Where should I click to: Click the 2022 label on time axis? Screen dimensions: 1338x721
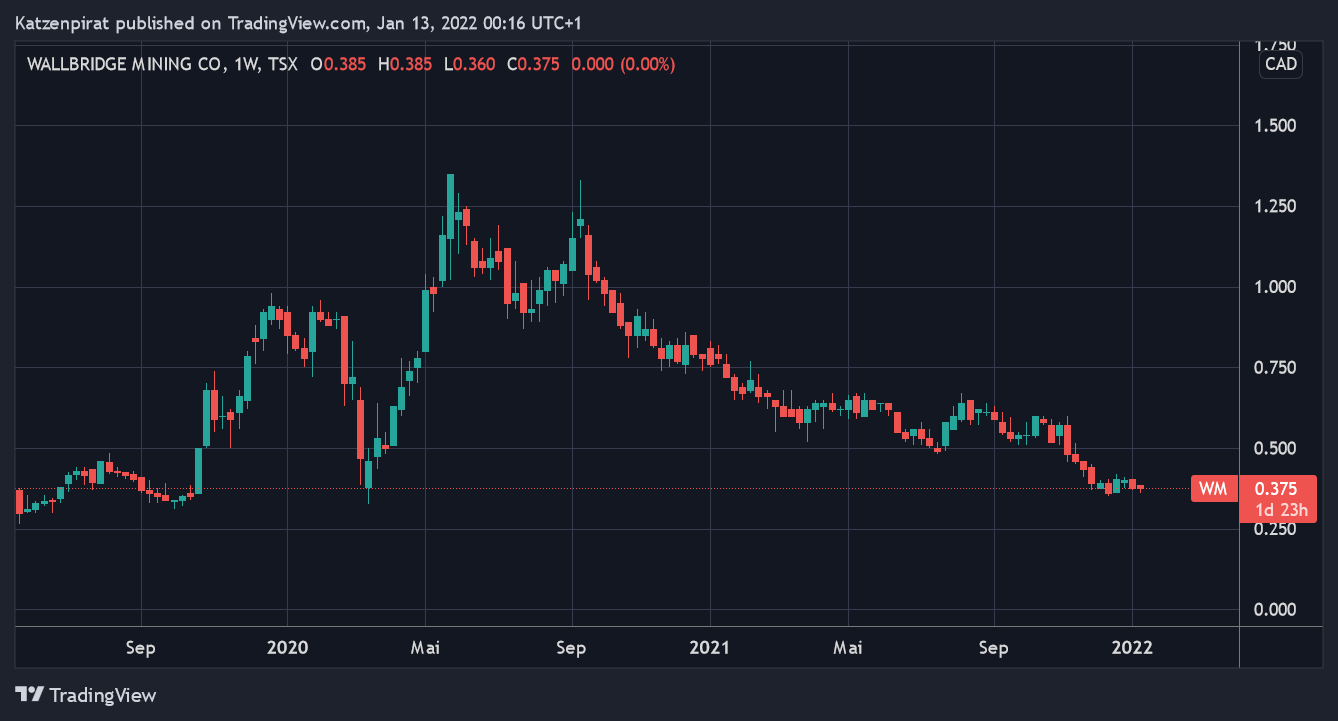click(x=1132, y=647)
